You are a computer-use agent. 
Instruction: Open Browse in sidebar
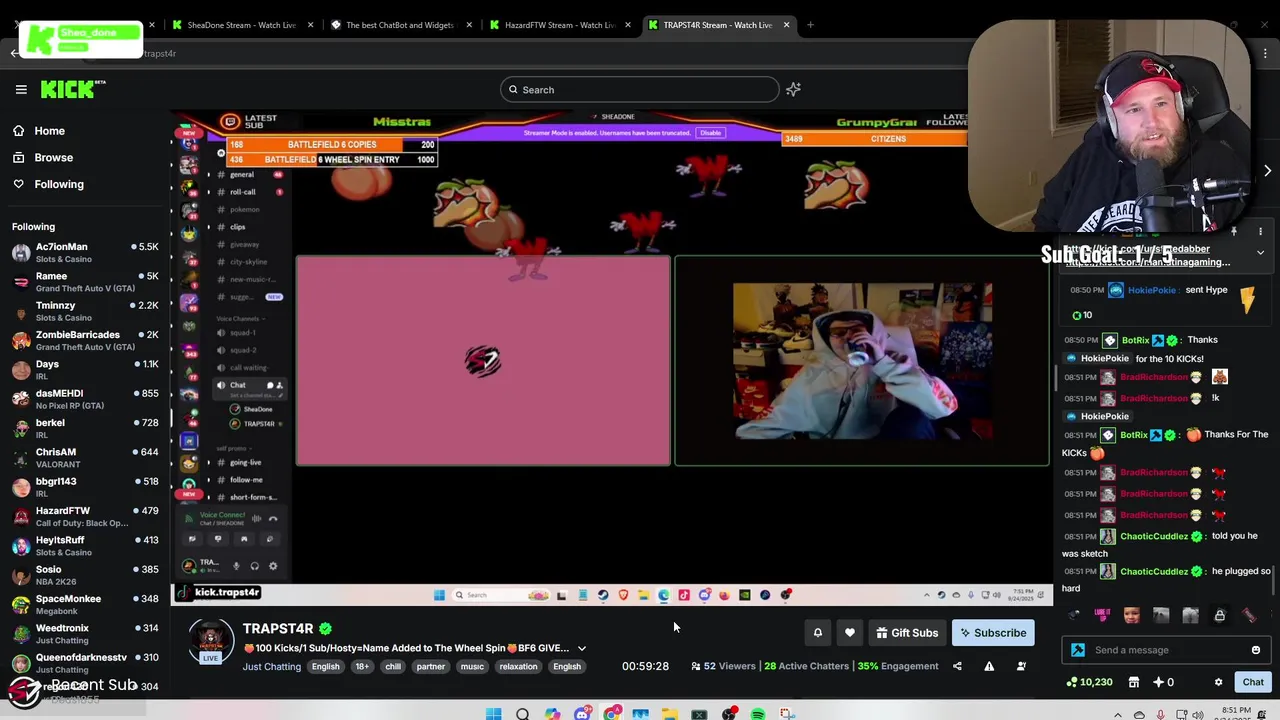(x=53, y=158)
